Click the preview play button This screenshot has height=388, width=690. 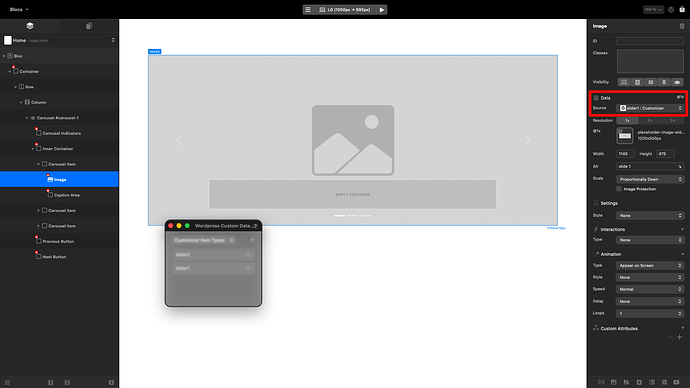382,9
